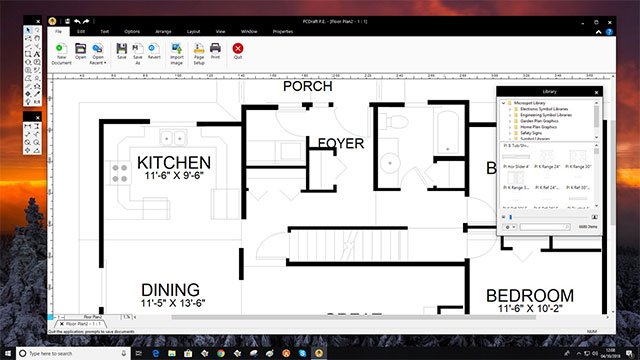Open the Properties ribbon tab
This screenshot has height=360, width=640.
coord(283,31)
